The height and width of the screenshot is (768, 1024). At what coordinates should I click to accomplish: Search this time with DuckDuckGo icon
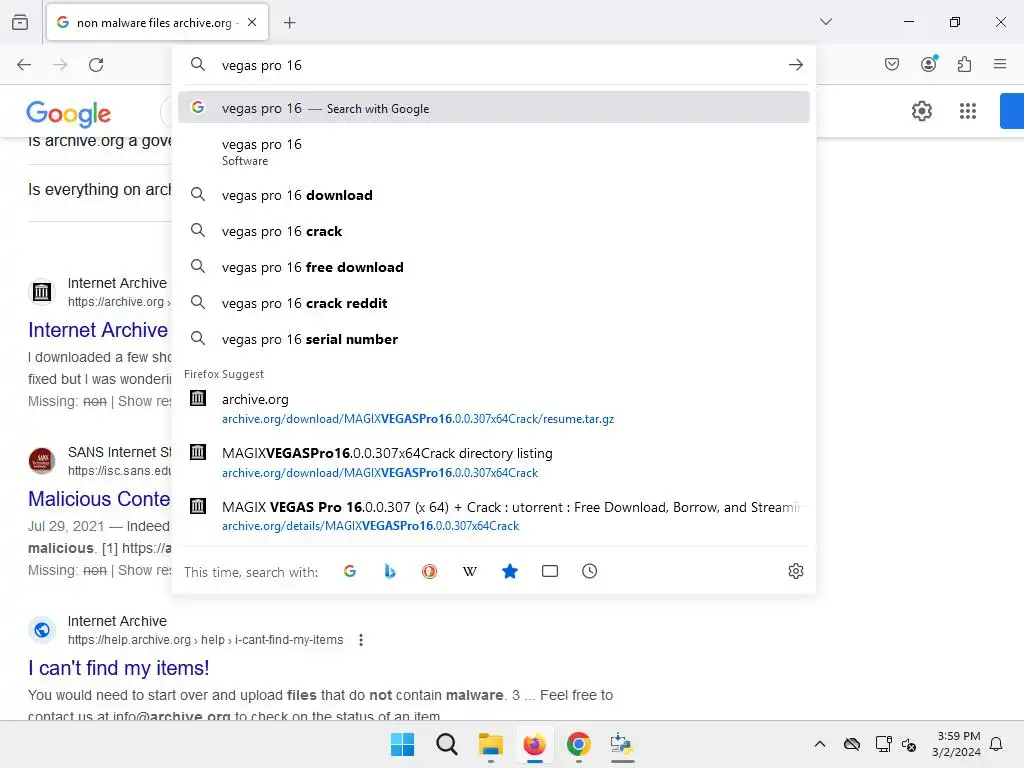[x=429, y=571]
